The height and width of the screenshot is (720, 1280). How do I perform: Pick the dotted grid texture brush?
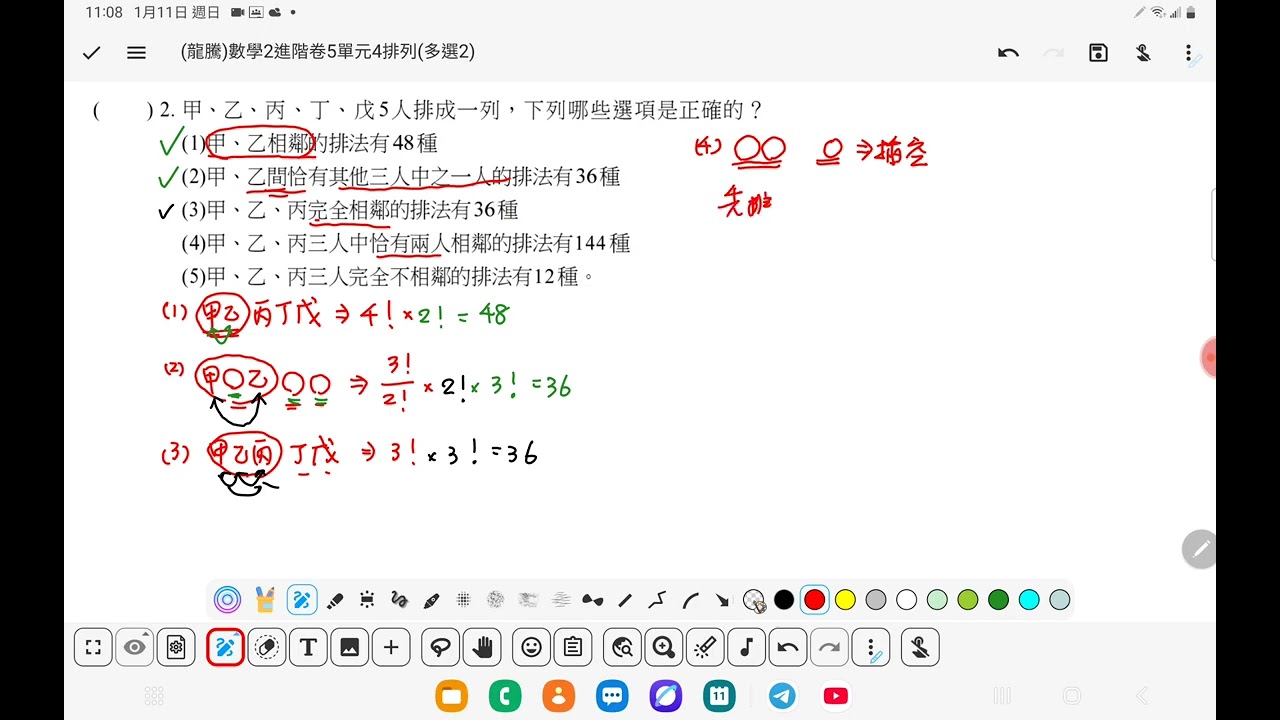tap(463, 600)
